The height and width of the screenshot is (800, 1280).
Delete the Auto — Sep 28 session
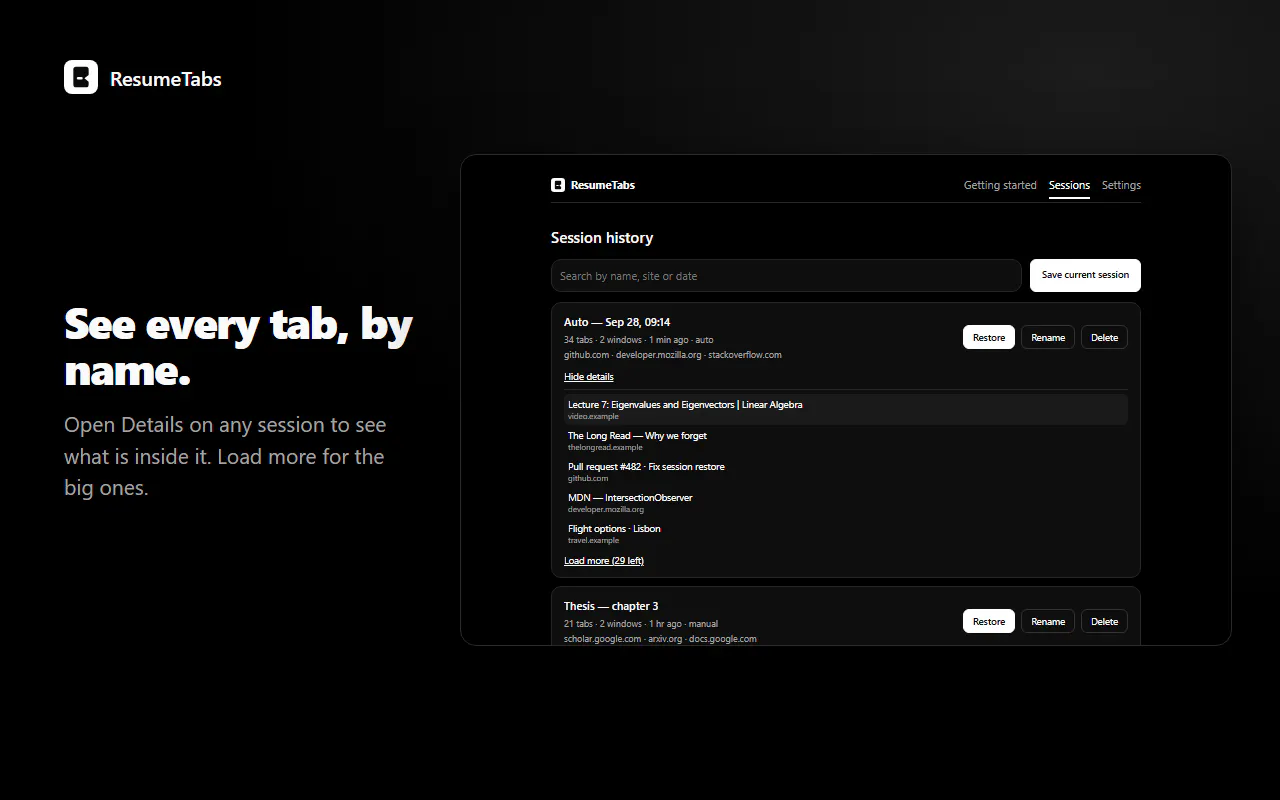[x=1104, y=338]
